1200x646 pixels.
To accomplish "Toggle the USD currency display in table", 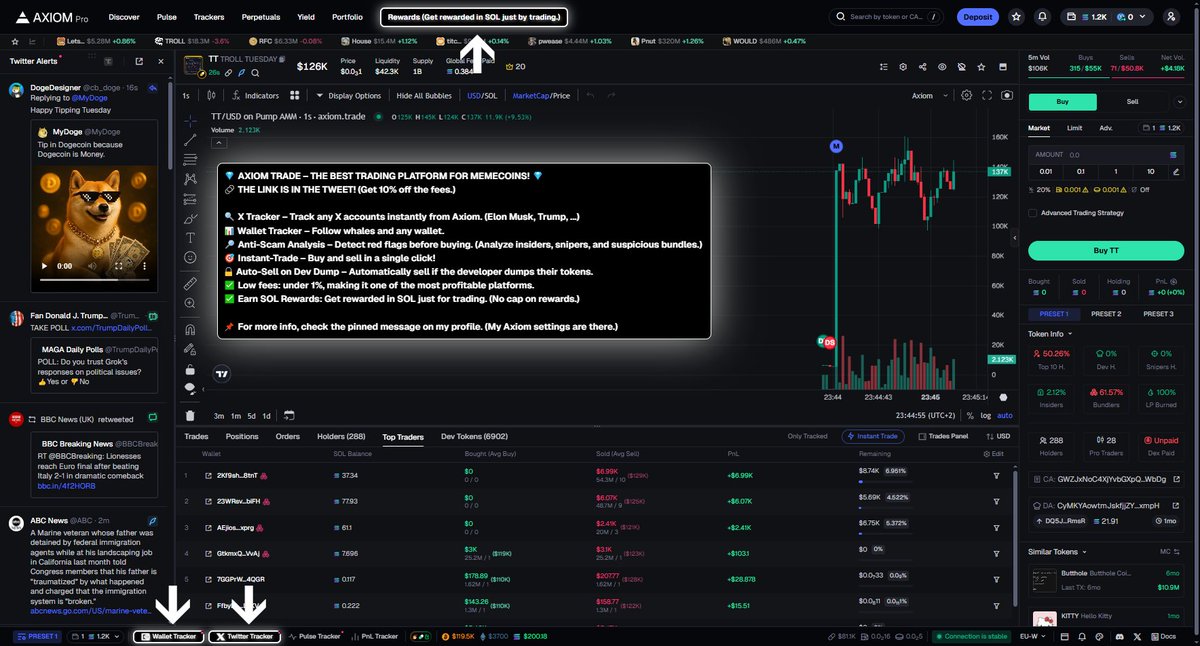I will [997, 436].
